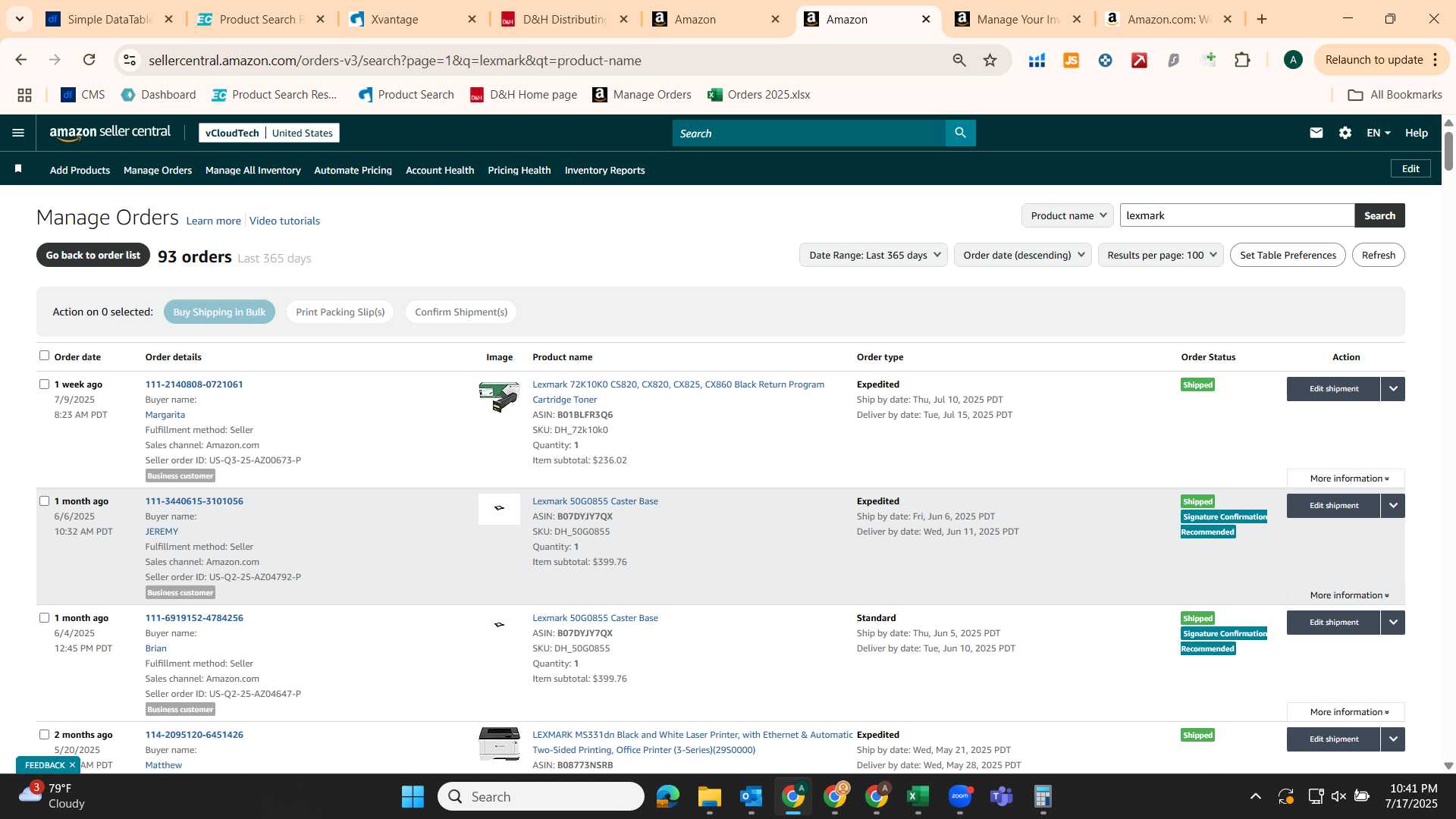Screen dimensions: 1456x819
Task: Open Zoom from the taskbar
Action: (960, 796)
